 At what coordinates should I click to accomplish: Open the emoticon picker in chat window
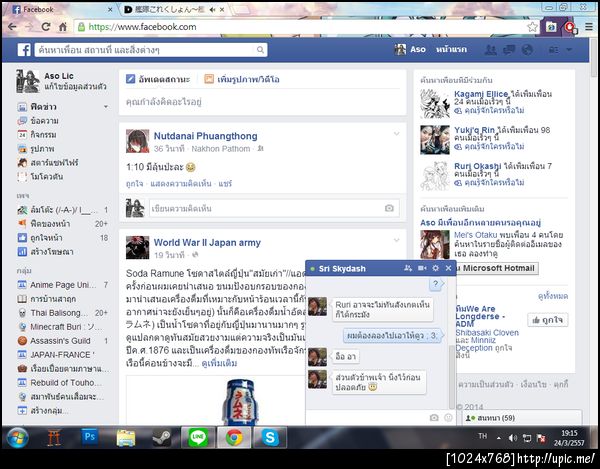[448, 418]
